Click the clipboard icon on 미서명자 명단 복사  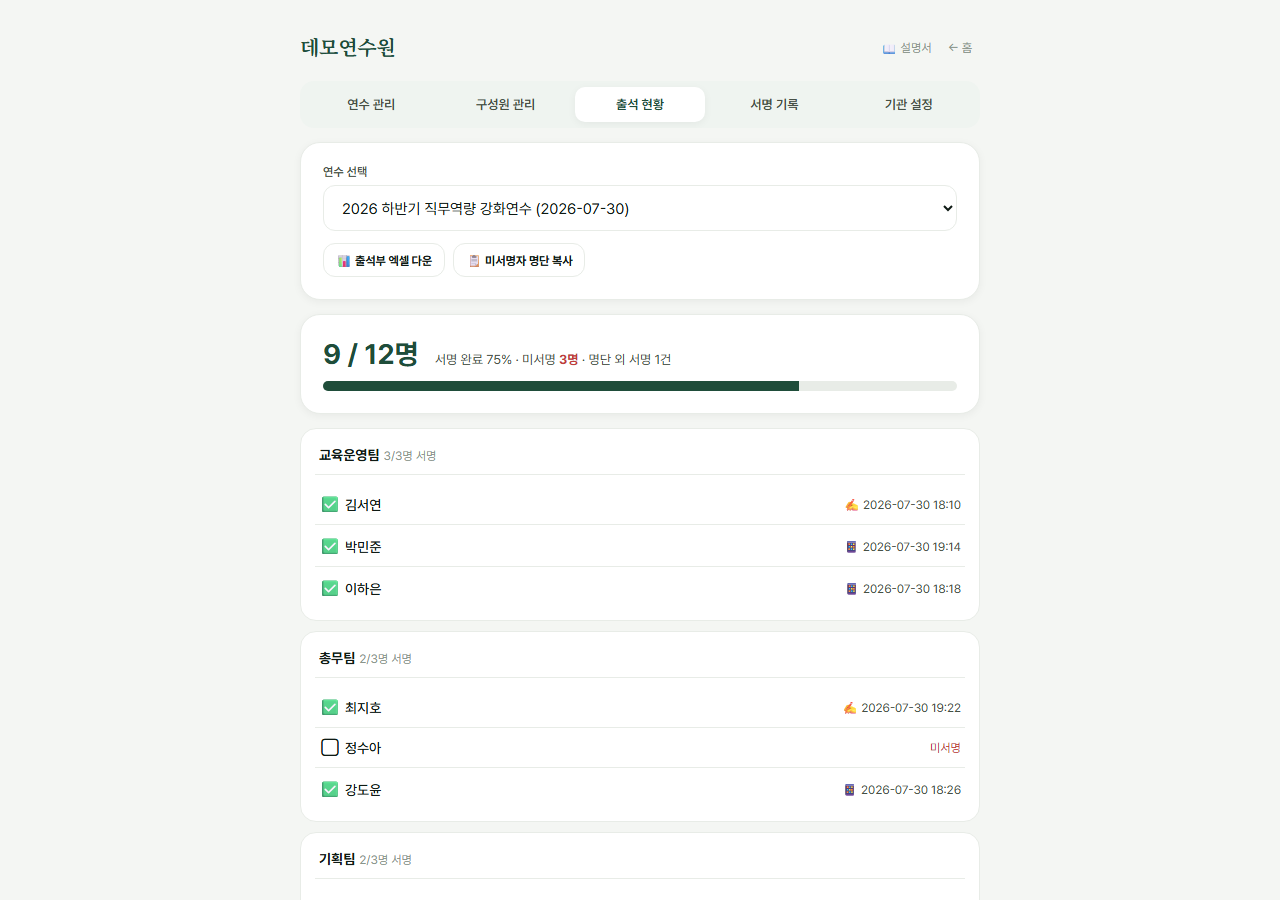(474, 261)
